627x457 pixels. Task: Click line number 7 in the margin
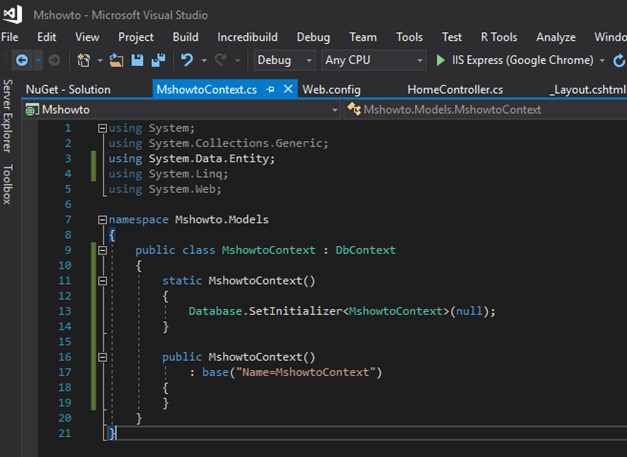coord(68,220)
